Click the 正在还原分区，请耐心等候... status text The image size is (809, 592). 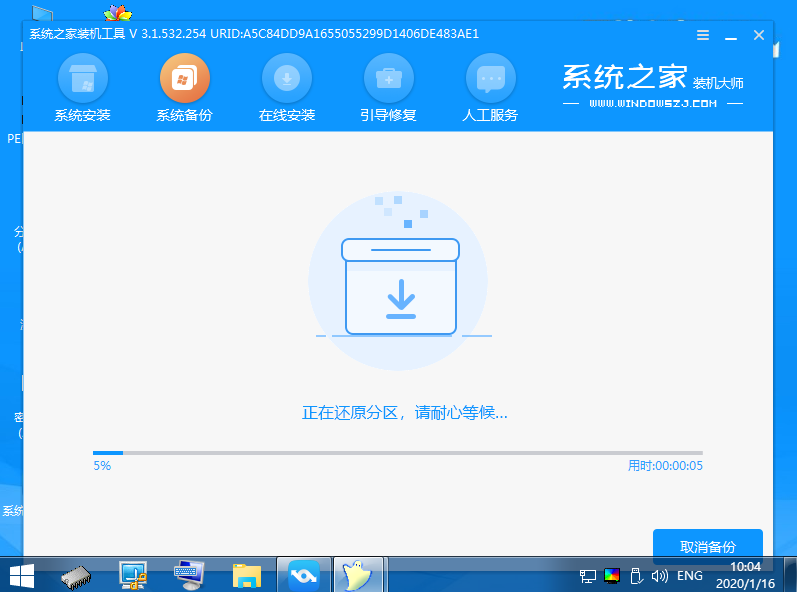(405, 413)
